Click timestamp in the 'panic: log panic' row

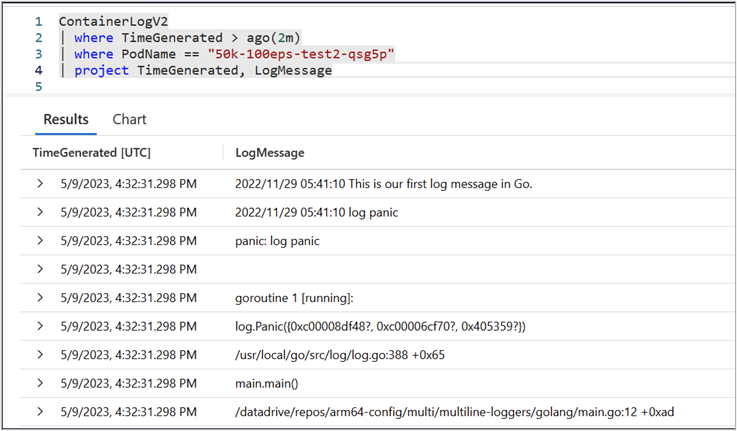(x=128, y=241)
